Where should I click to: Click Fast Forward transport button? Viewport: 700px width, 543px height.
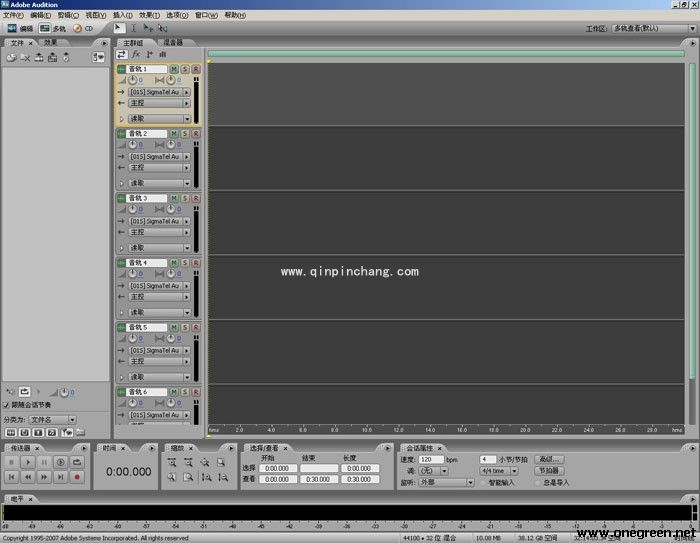(x=44, y=477)
